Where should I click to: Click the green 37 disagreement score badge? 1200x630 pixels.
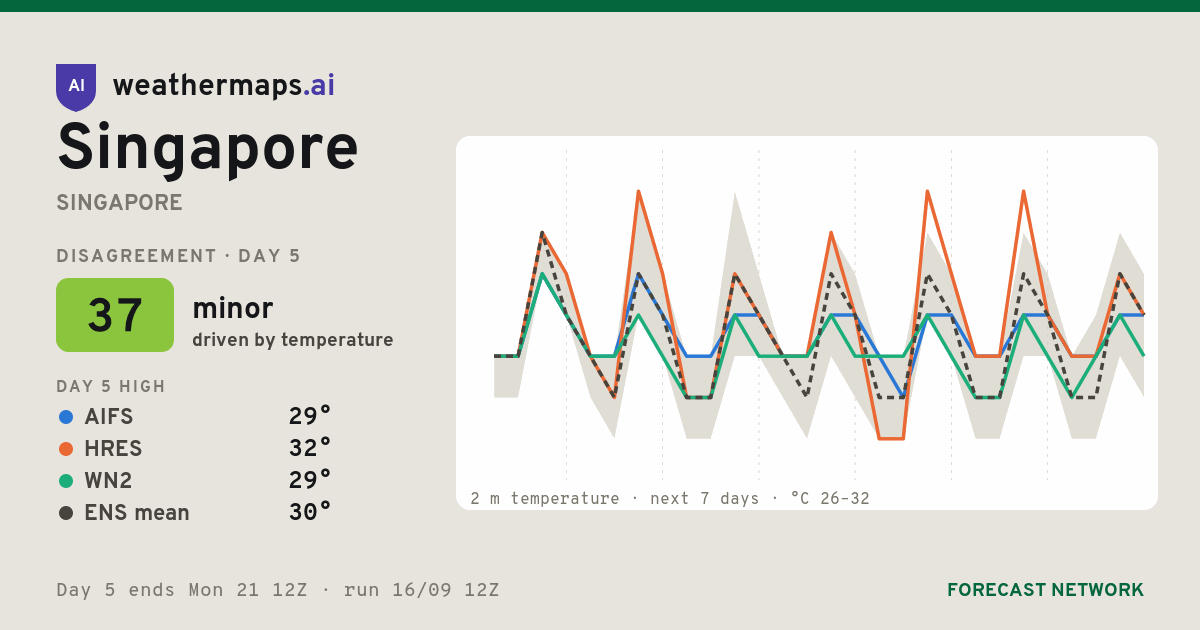point(115,315)
